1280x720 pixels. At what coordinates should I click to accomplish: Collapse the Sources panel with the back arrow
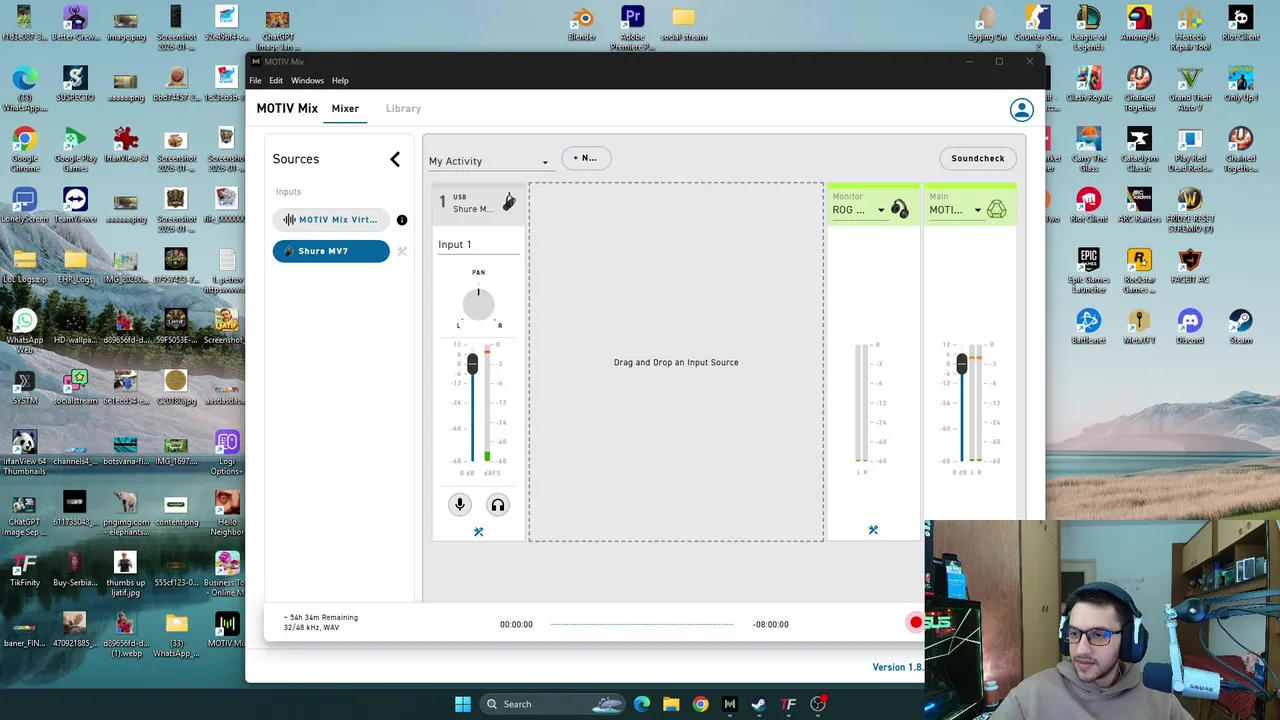click(x=395, y=159)
